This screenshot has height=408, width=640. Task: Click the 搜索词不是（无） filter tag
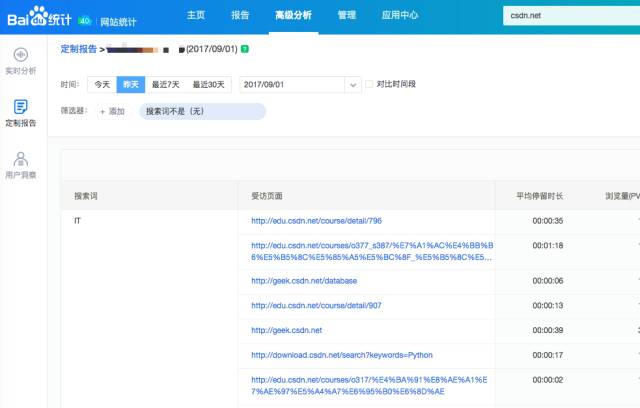tap(202, 111)
